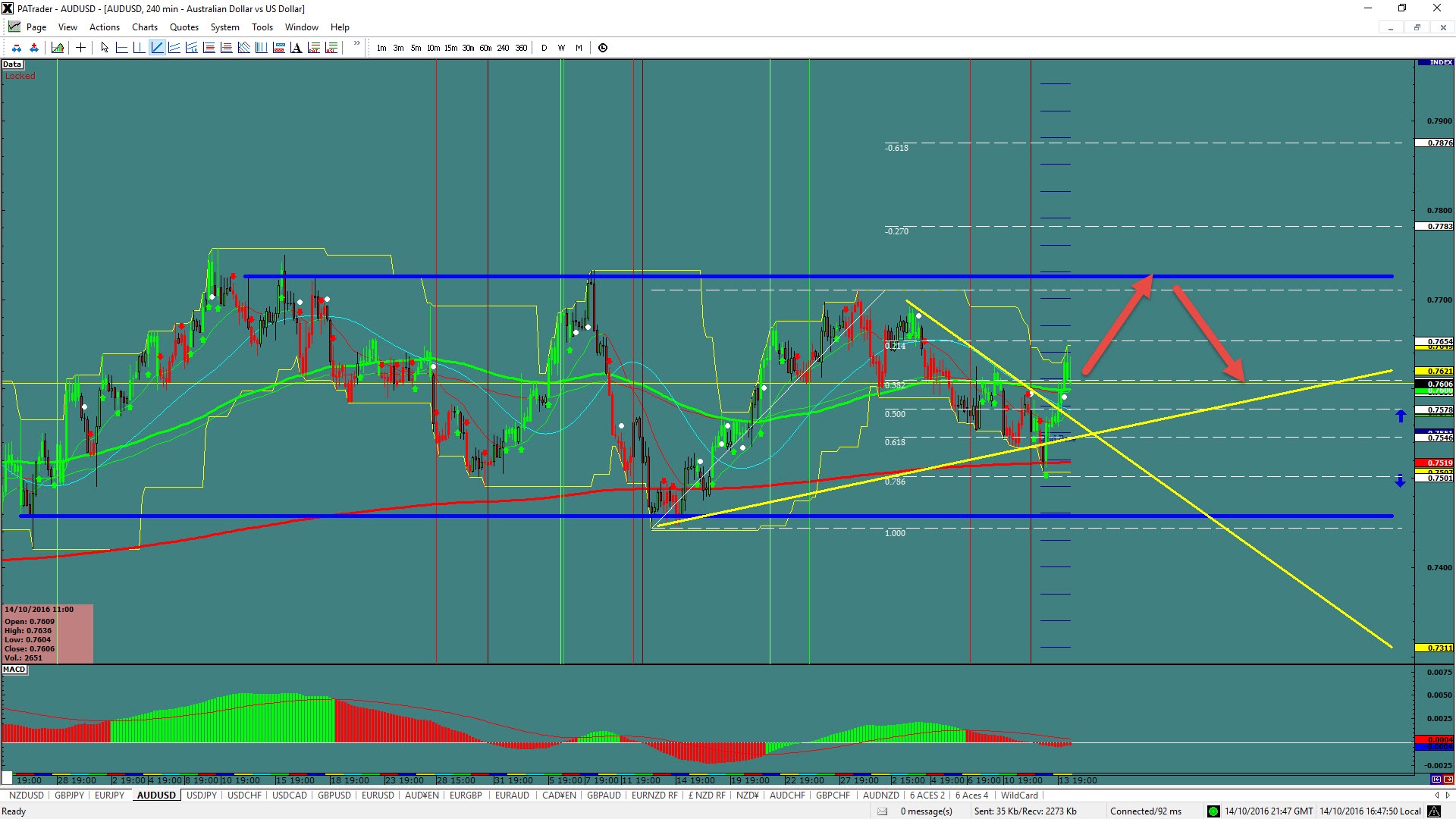1456x819 pixels.
Task: Switch to the EURNZD RF chart tab
Action: point(654,795)
